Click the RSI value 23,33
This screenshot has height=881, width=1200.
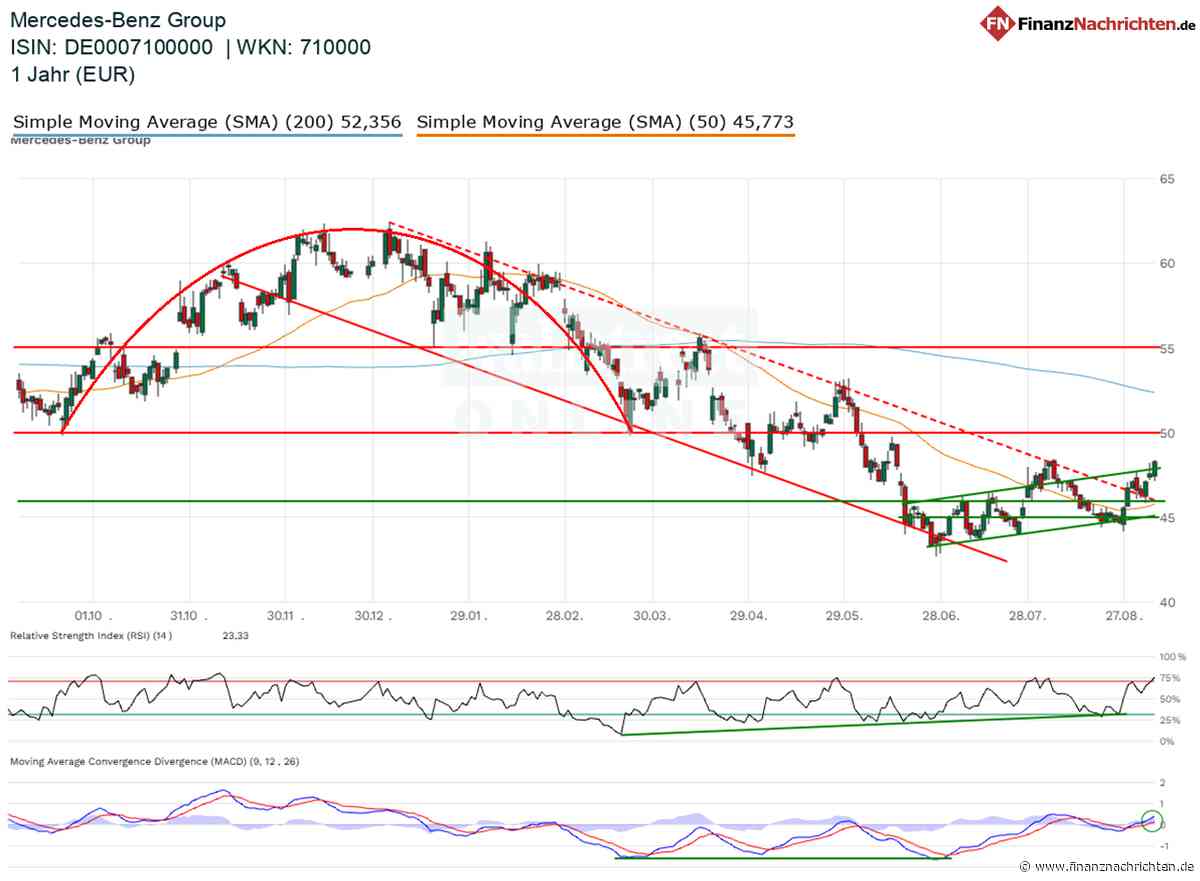[236, 636]
